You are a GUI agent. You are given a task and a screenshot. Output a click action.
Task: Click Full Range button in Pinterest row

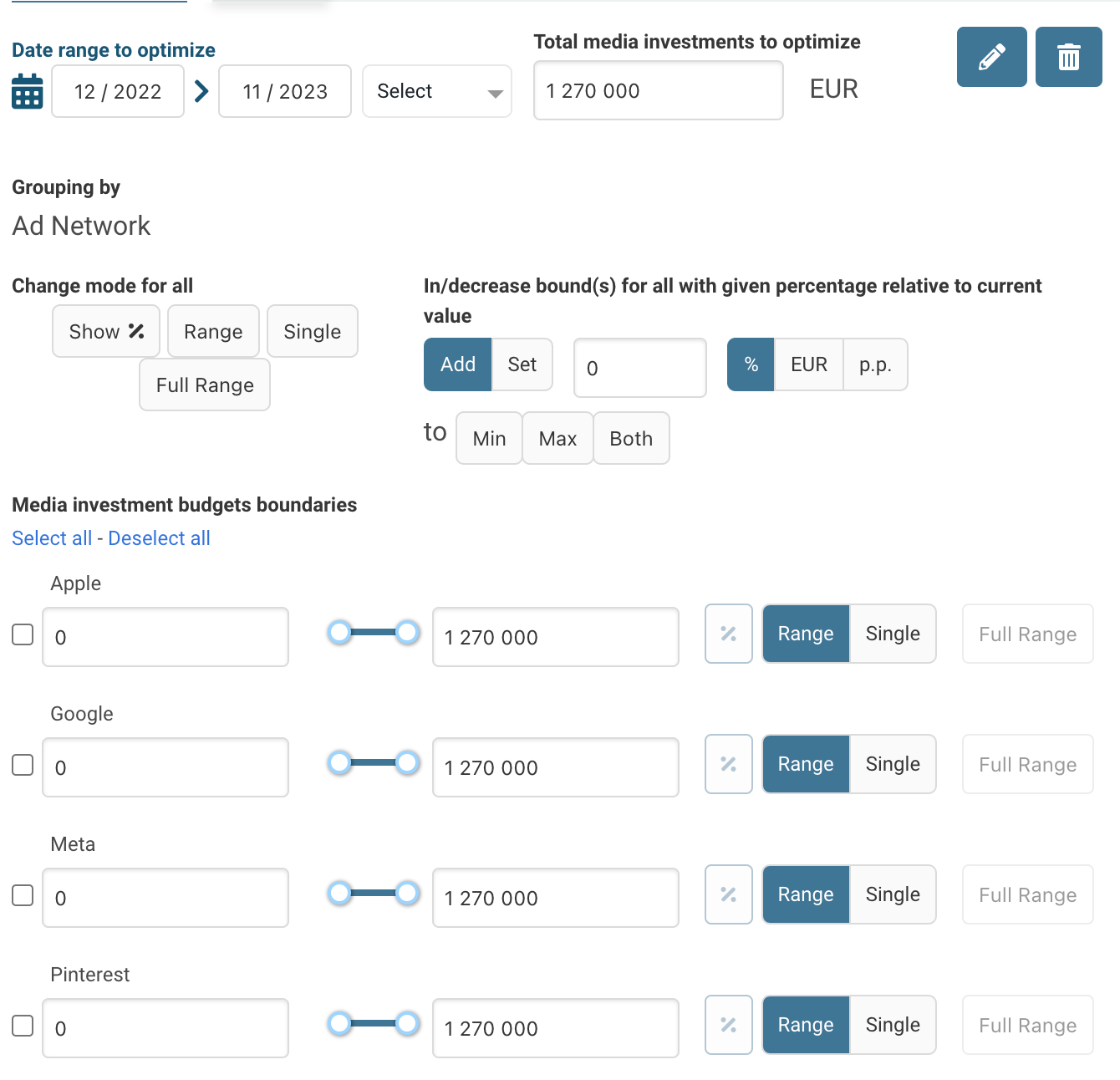(x=1028, y=1025)
